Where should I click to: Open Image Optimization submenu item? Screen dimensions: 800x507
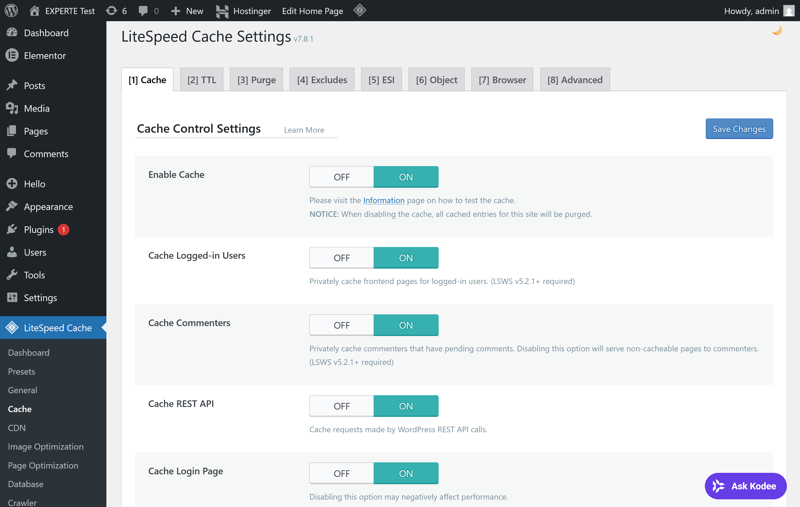45,446
